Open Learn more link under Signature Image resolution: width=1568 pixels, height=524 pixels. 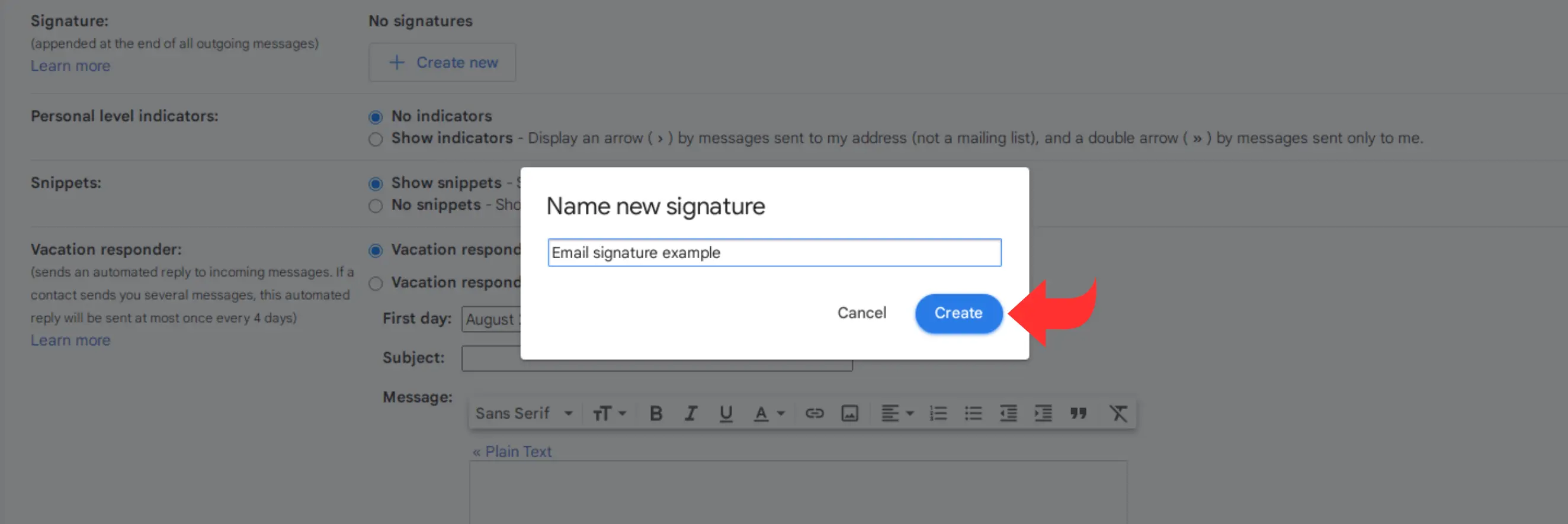pos(70,66)
